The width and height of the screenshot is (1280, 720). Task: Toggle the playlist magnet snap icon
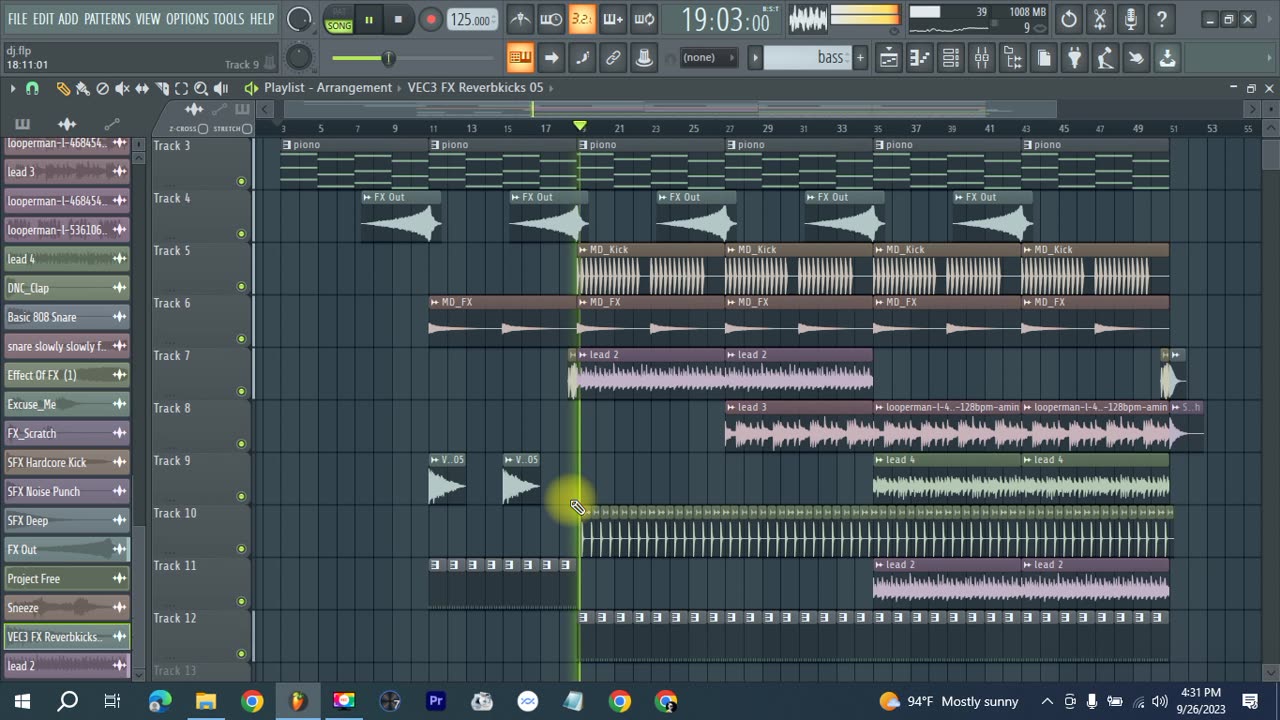[x=32, y=88]
